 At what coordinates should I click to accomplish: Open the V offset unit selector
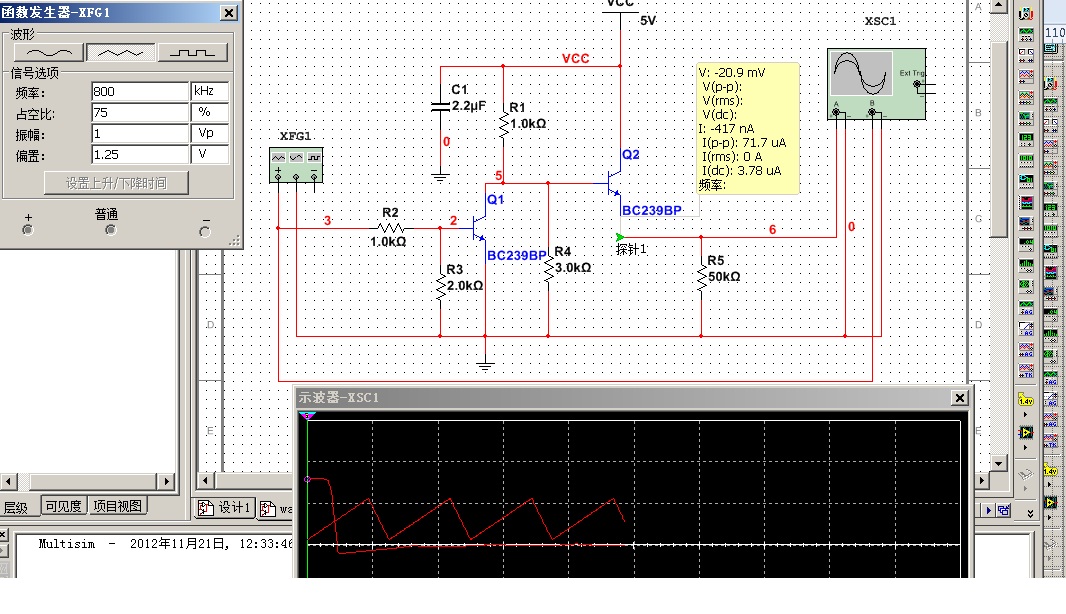point(209,154)
